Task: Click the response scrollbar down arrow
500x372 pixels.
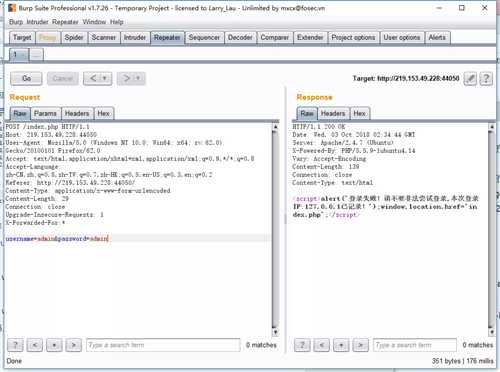Action: coord(491,332)
